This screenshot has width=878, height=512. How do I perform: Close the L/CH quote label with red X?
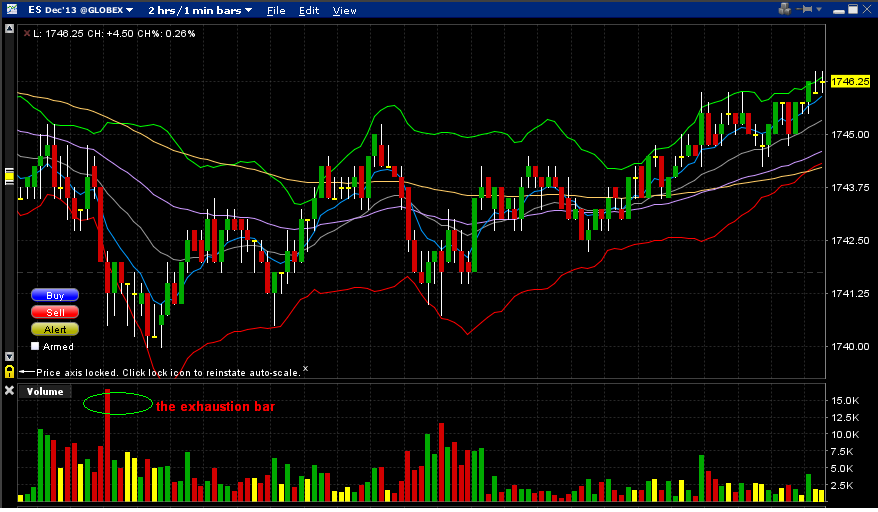coord(26,34)
